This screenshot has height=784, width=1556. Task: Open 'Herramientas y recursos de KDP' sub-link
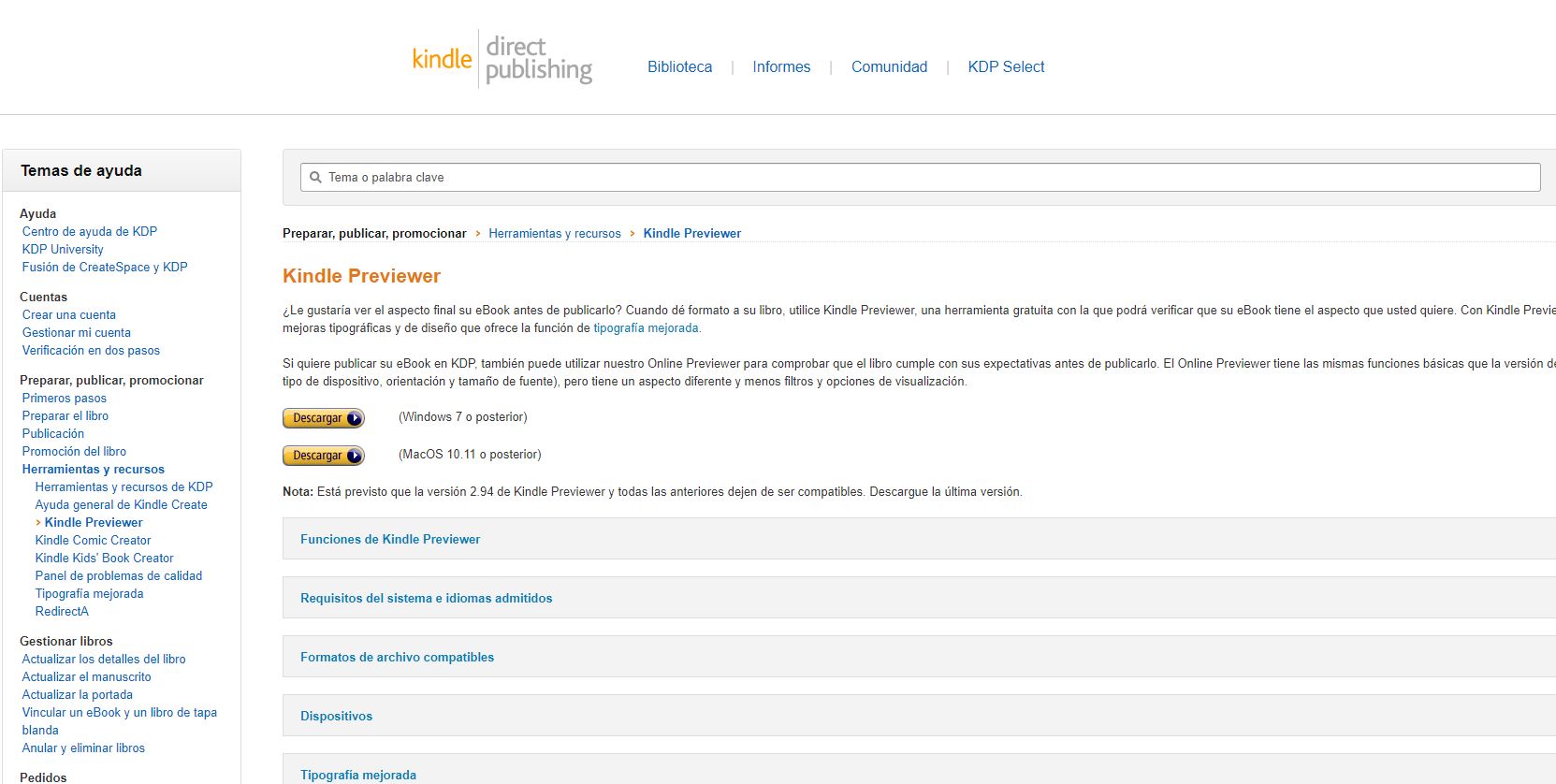pos(124,486)
